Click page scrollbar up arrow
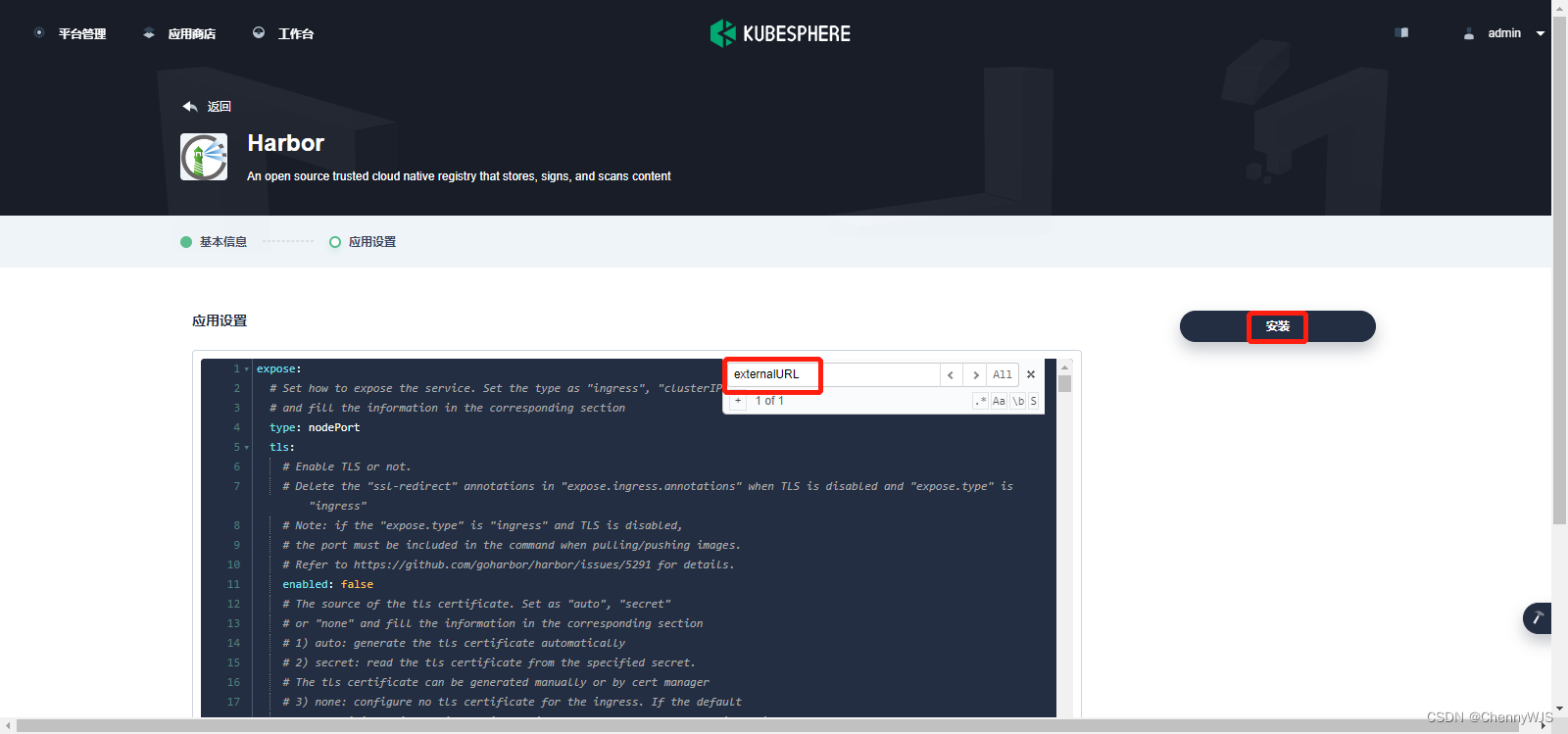1568x734 pixels. point(1559,8)
